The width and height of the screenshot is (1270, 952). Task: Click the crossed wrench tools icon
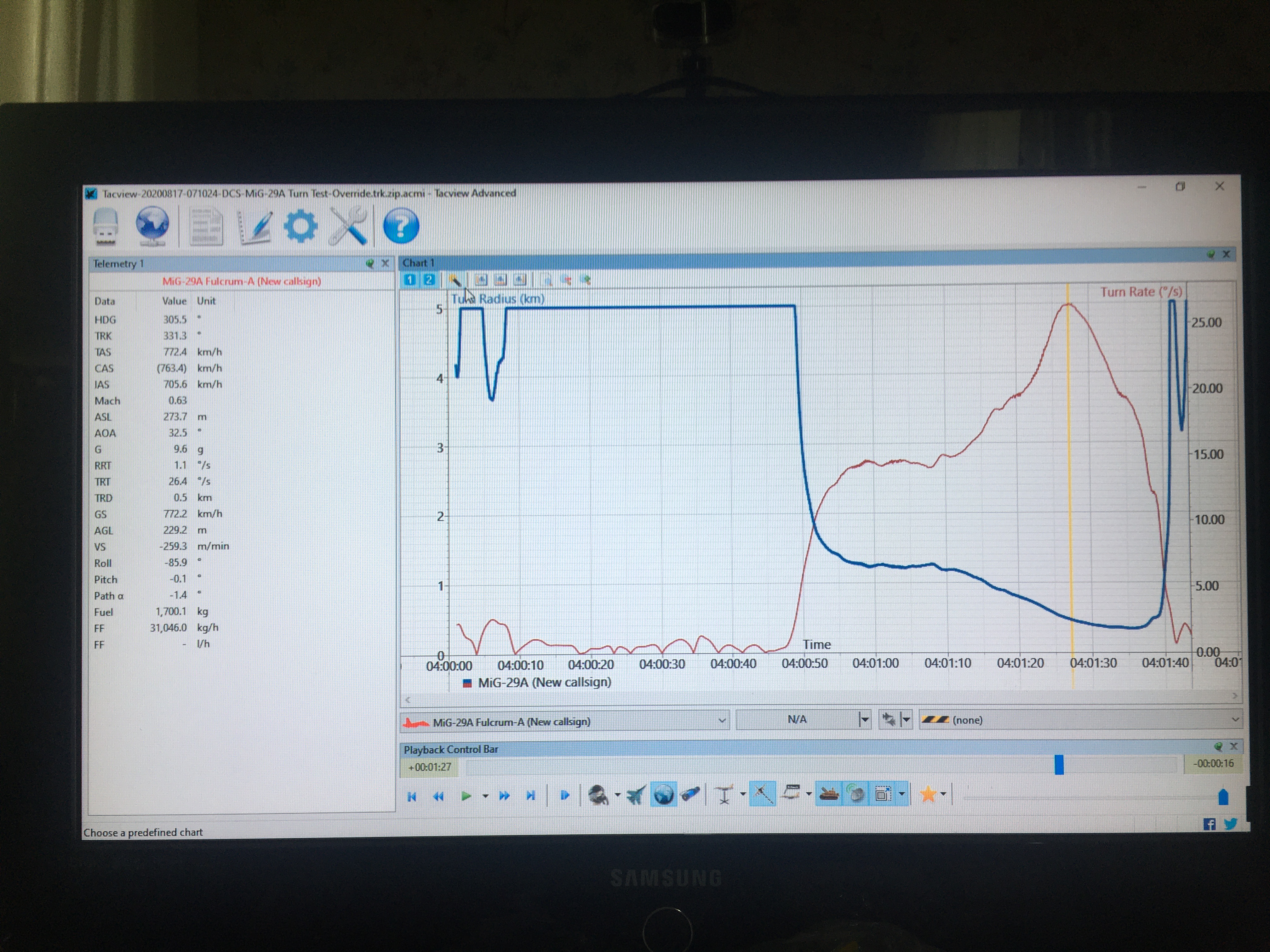[348, 225]
